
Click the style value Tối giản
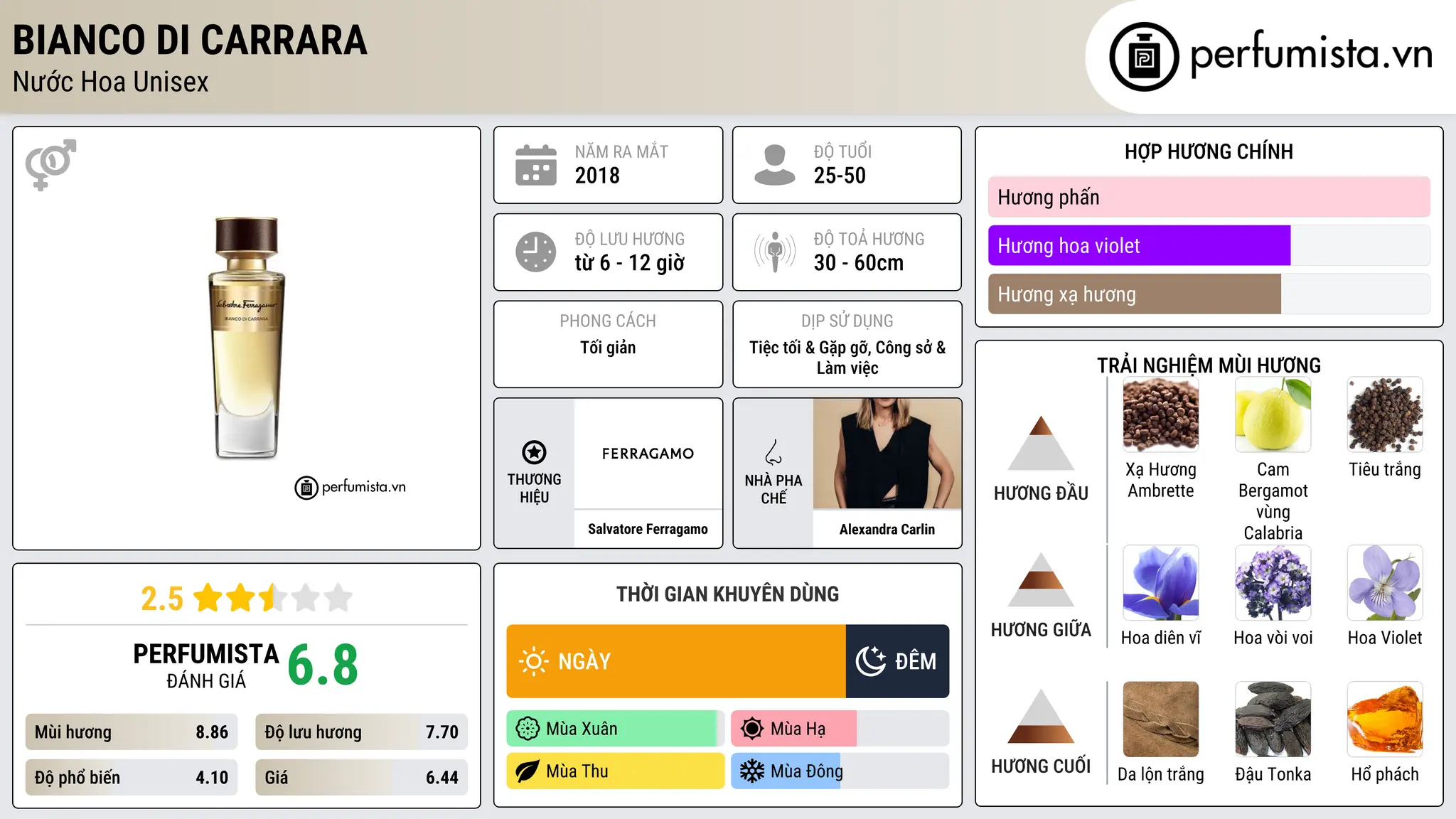[x=608, y=348]
